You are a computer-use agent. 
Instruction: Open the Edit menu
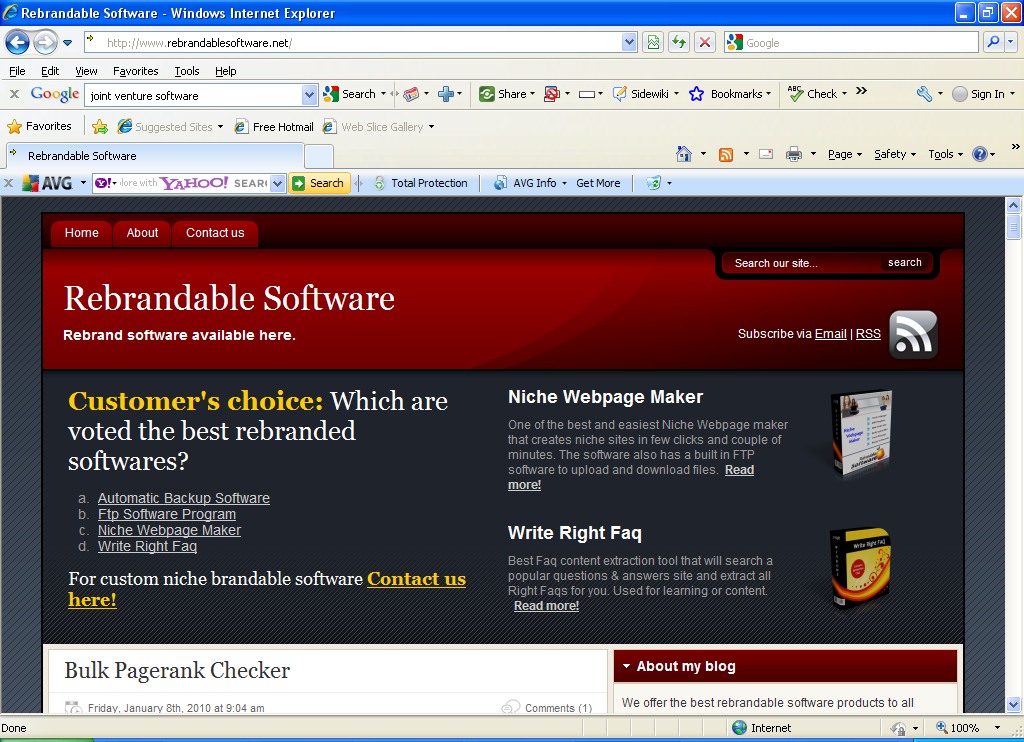pyautogui.click(x=50, y=71)
